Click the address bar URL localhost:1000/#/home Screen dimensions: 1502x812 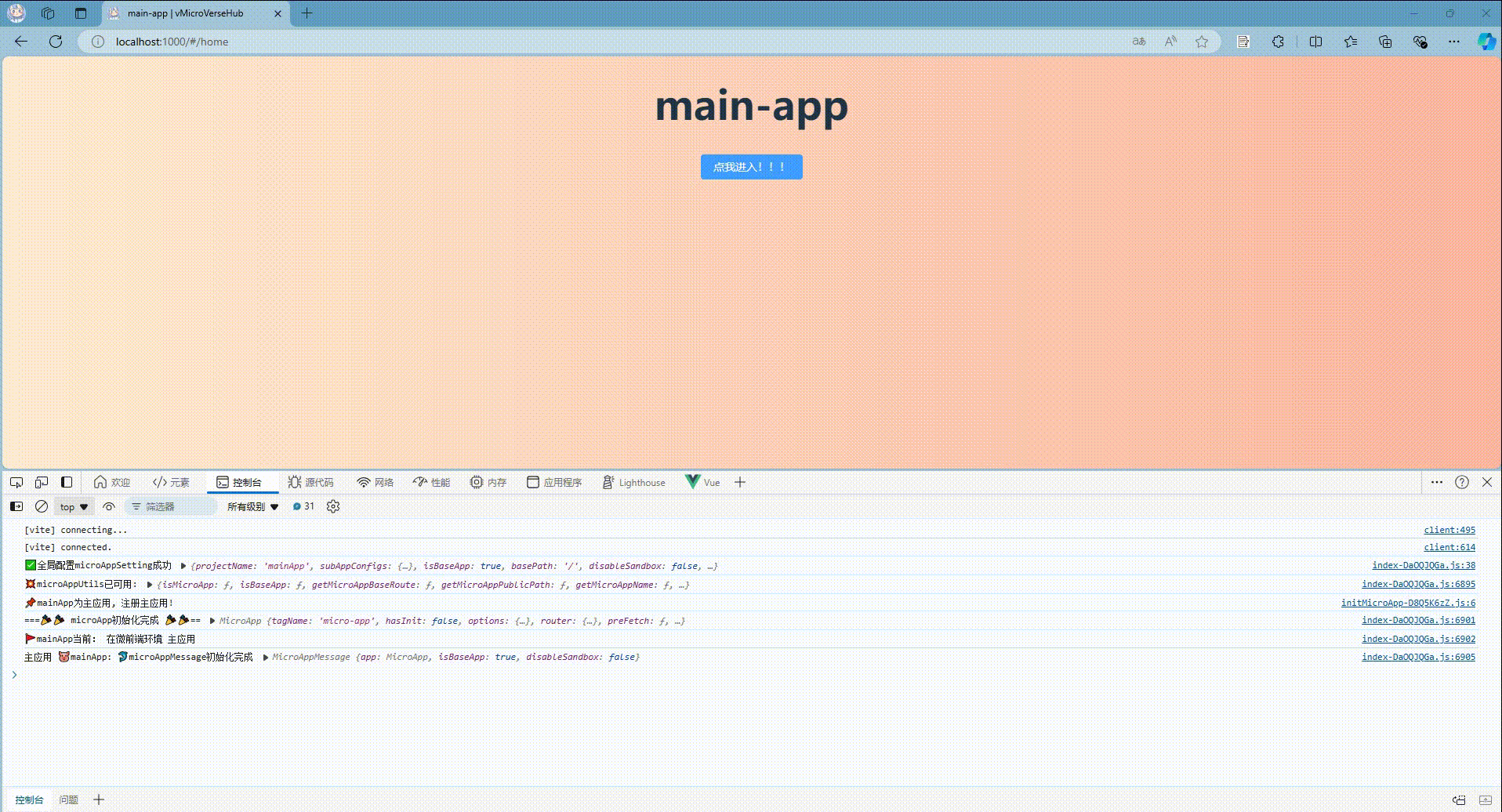click(x=172, y=42)
